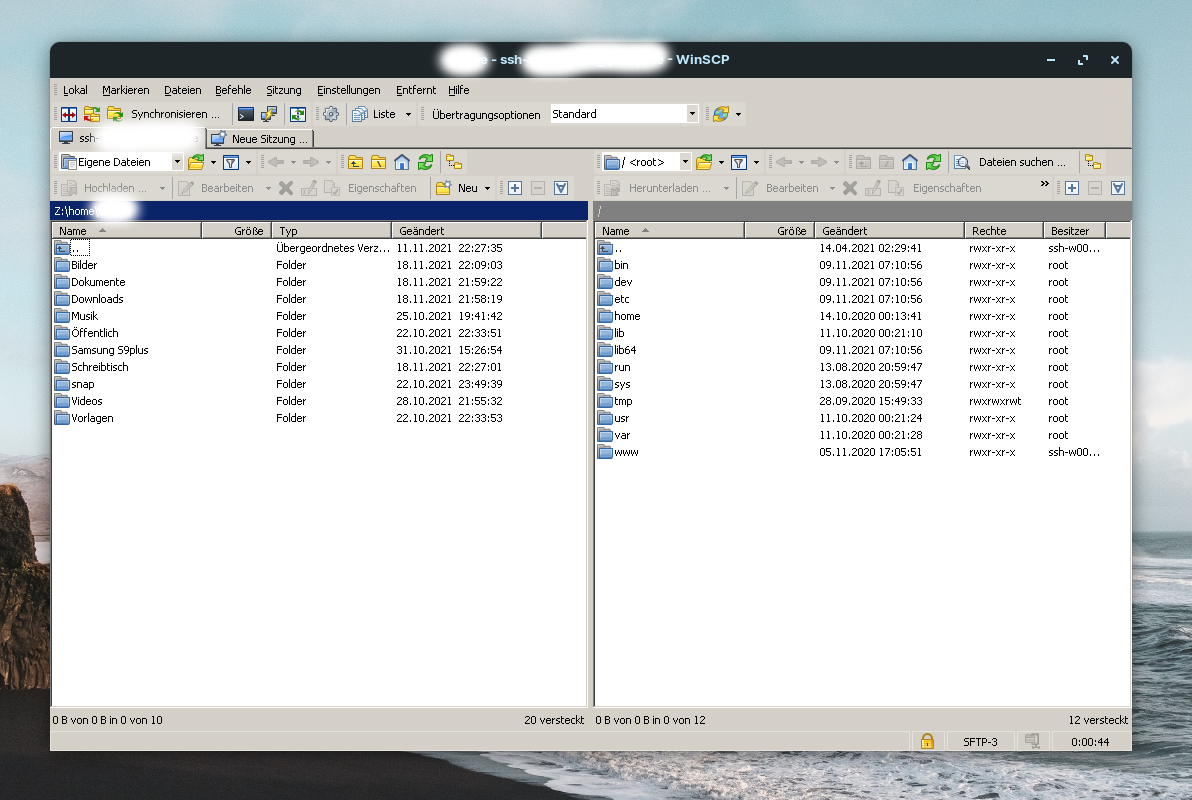
Task: Toggle the remote directory tree icon
Action: 1093,162
